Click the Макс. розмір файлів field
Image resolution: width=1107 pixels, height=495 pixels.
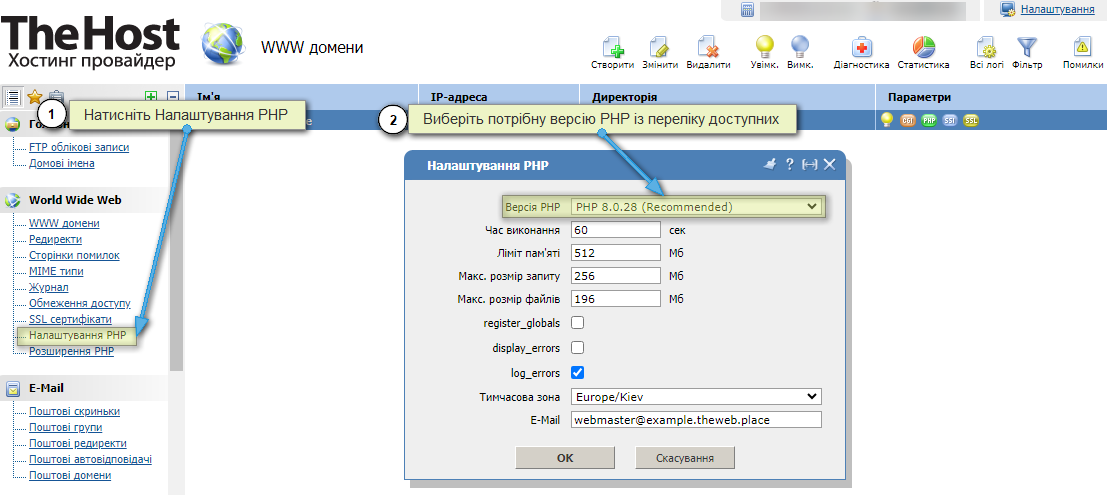tap(616, 299)
